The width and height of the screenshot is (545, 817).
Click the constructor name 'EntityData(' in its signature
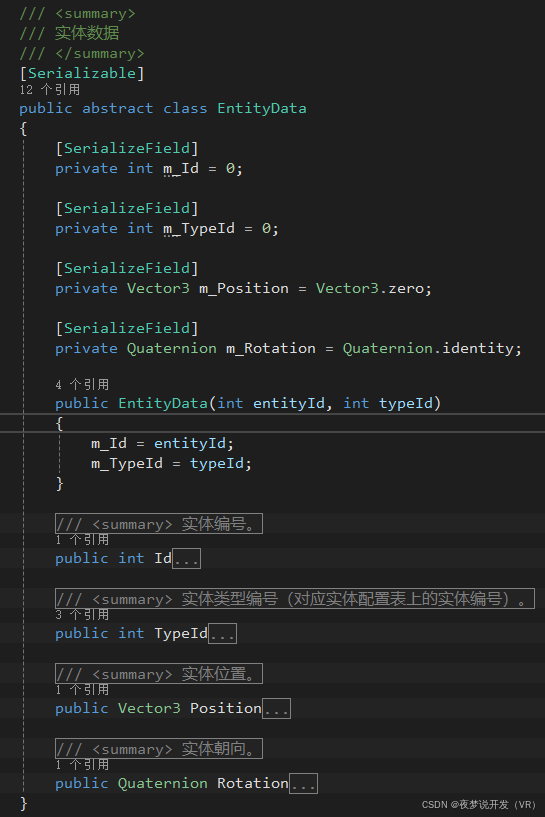click(x=167, y=403)
